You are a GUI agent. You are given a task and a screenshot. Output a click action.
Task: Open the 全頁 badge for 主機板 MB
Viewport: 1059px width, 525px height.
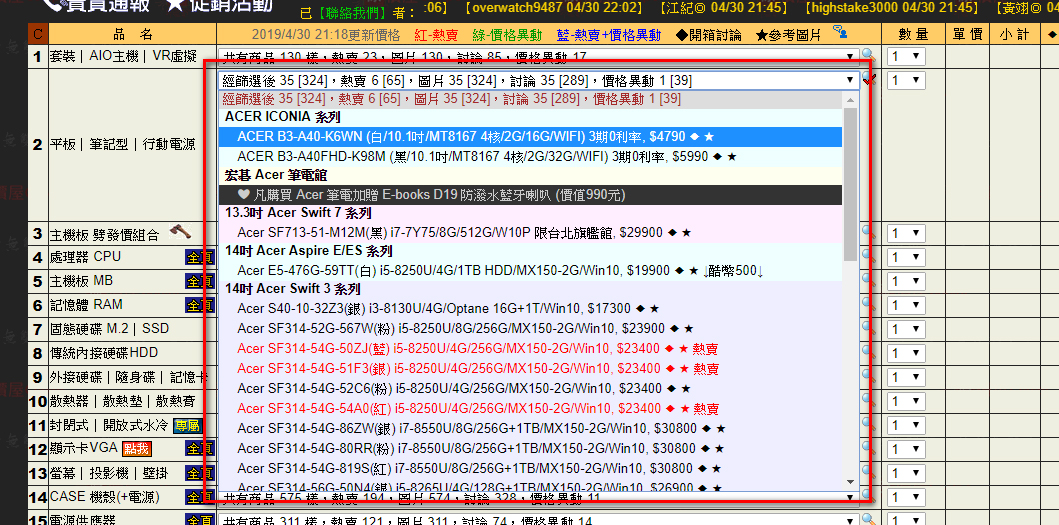[199, 282]
